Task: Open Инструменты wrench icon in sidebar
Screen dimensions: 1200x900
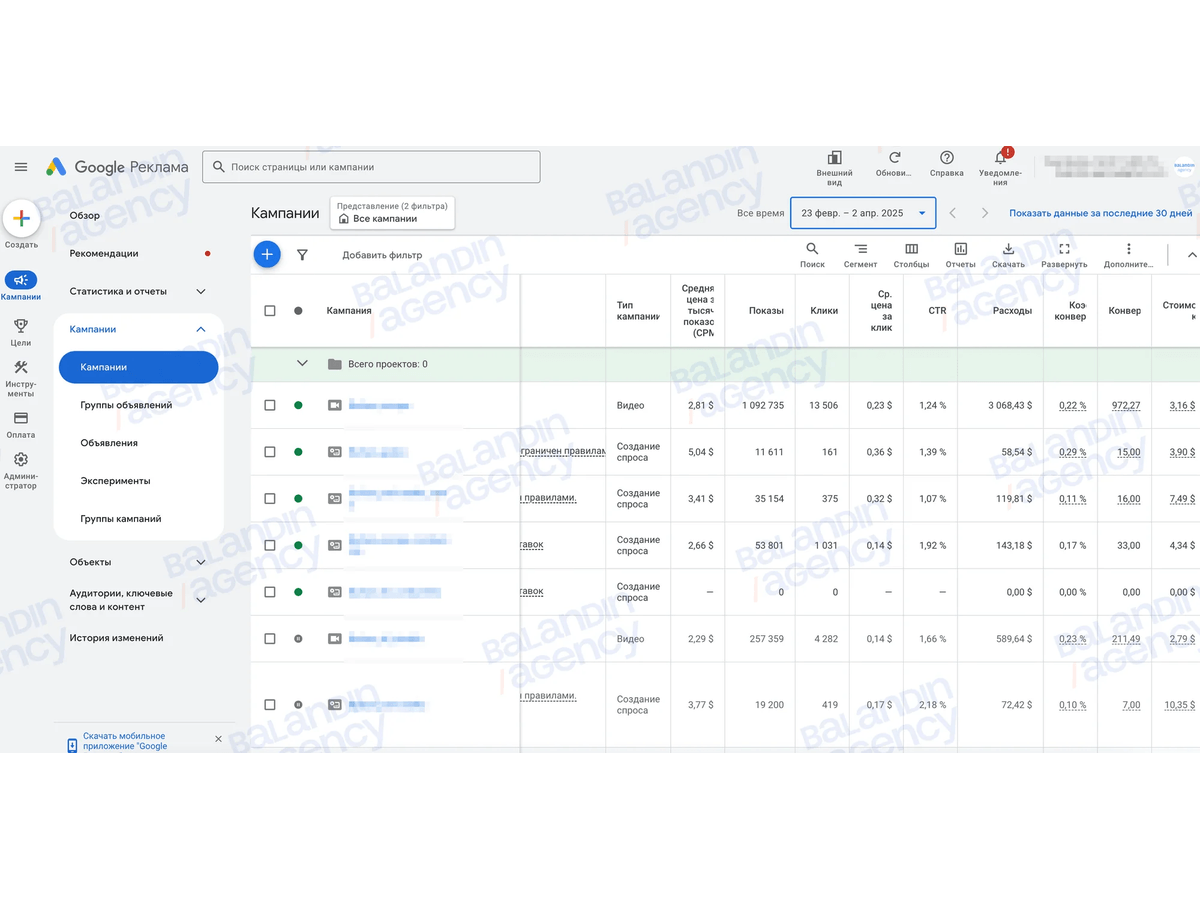Action: point(21,367)
